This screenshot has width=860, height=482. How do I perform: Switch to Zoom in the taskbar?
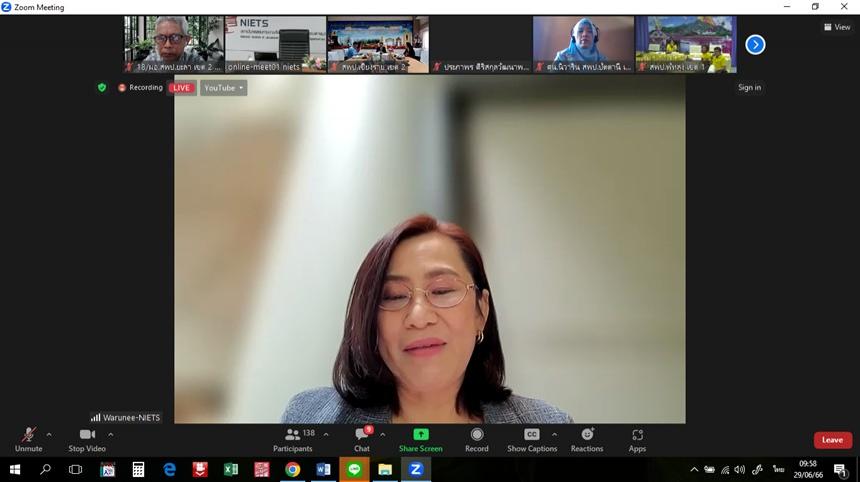click(x=416, y=469)
